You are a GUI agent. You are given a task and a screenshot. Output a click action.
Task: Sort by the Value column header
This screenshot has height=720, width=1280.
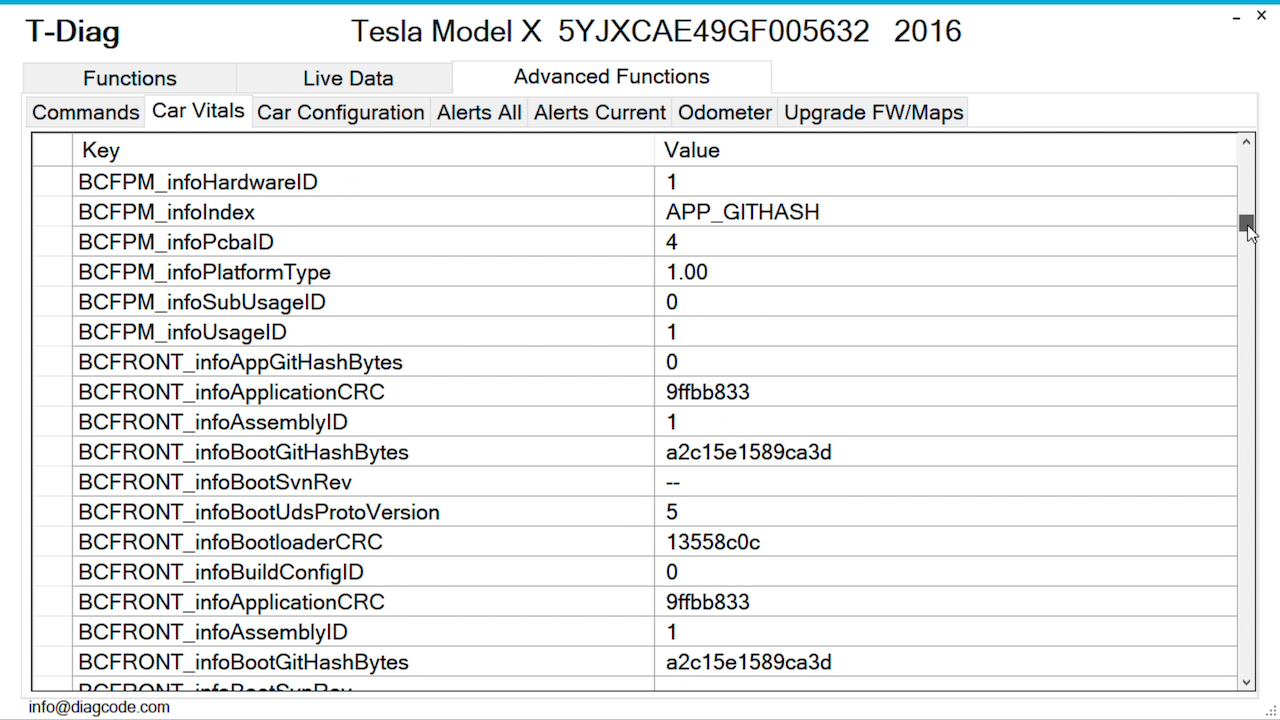click(x=946, y=150)
